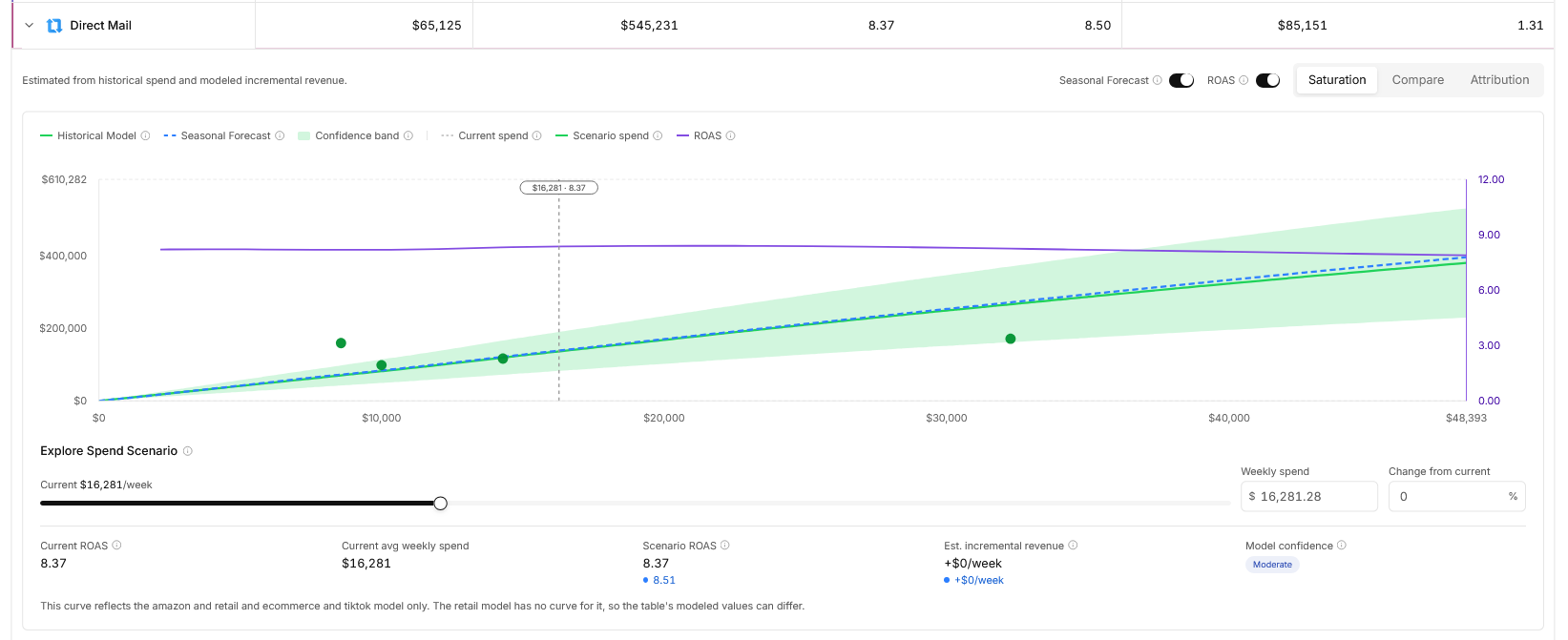The width and height of the screenshot is (1568, 640).
Task: Click the Direct Mail channel icon
Action: [x=54, y=26]
